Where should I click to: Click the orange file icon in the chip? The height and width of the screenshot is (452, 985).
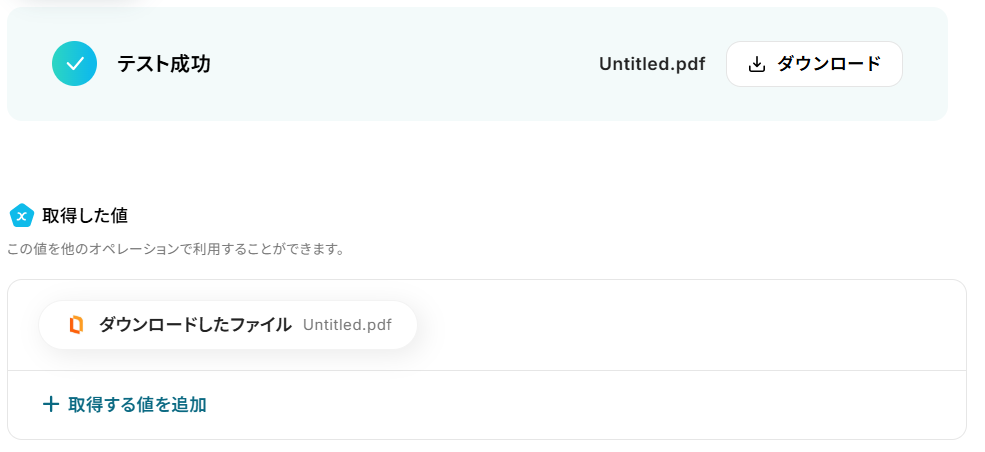point(76,325)
